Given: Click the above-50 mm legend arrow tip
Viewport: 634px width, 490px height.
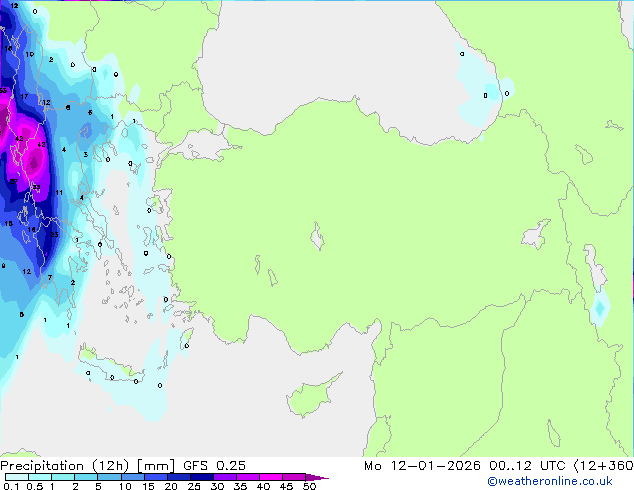Looking at the screenshot, I should point(317,477).
